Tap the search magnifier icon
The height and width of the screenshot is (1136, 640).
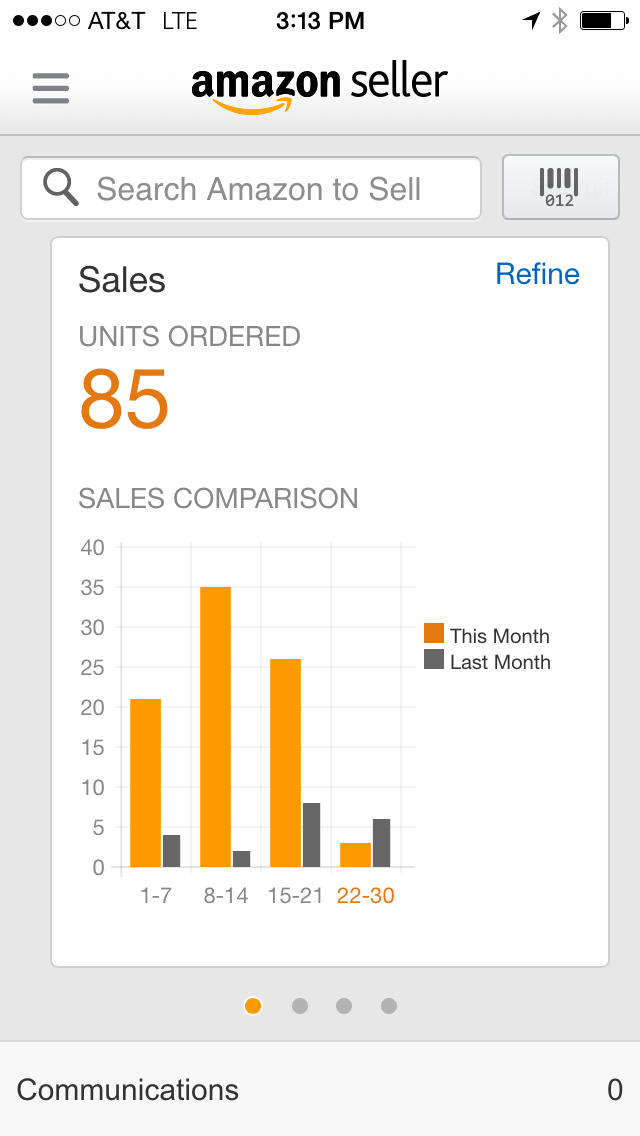pyautogui.click(x=60, y=187)
